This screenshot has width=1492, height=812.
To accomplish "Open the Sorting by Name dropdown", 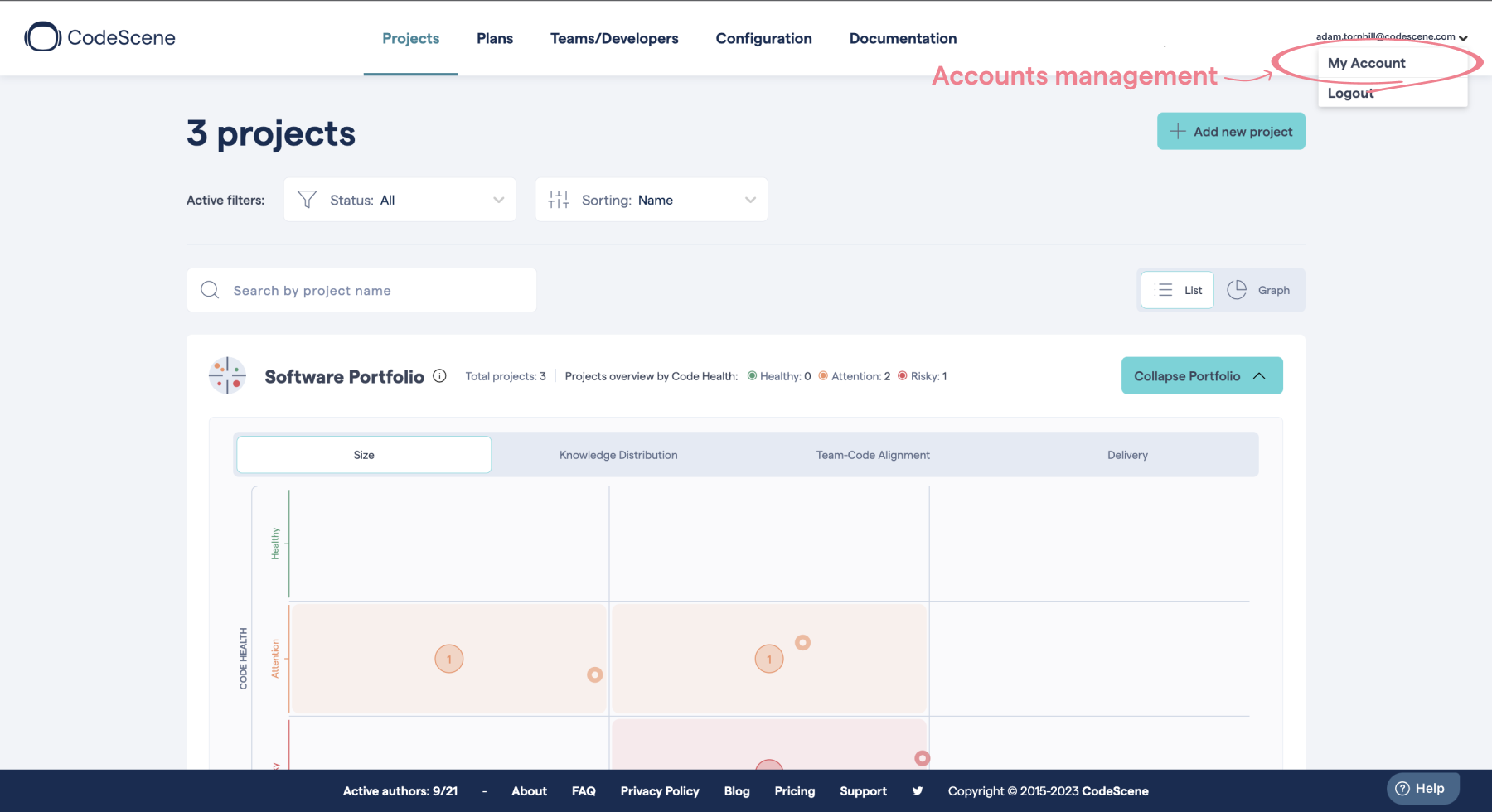I will [652, 199].
